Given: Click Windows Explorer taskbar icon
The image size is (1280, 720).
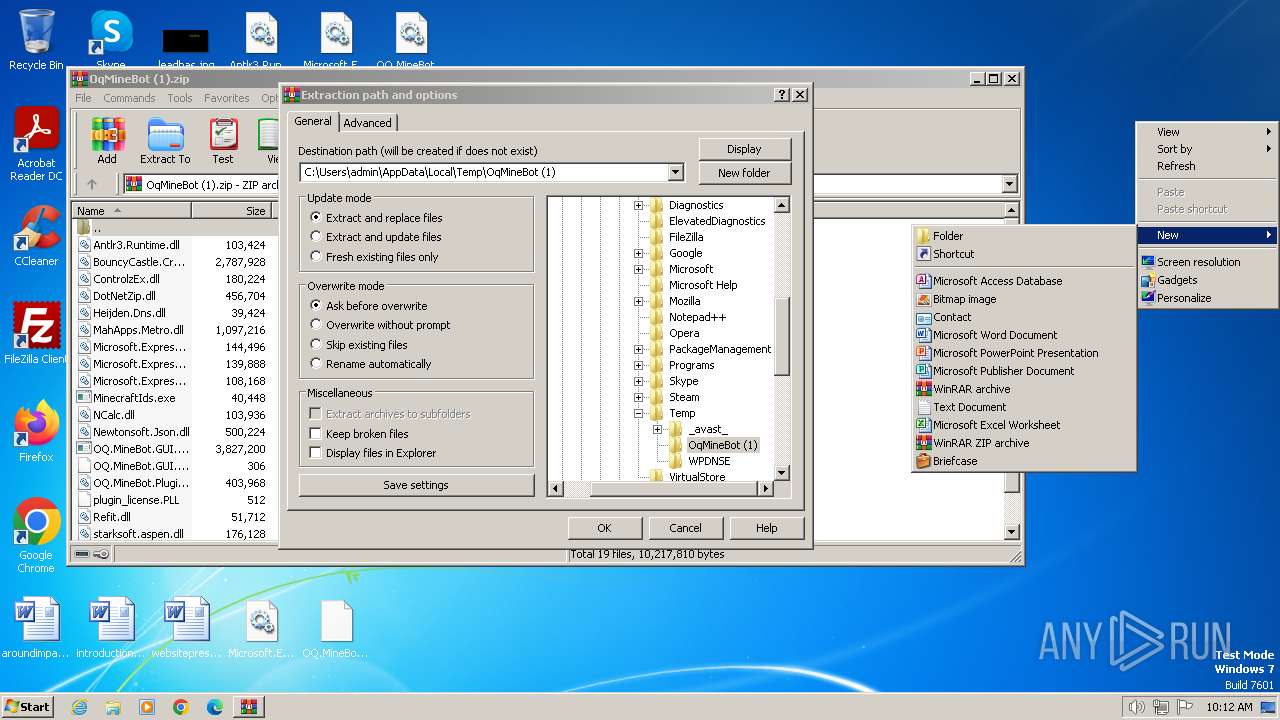Looking at the screenshot, I should pos(113,707).
